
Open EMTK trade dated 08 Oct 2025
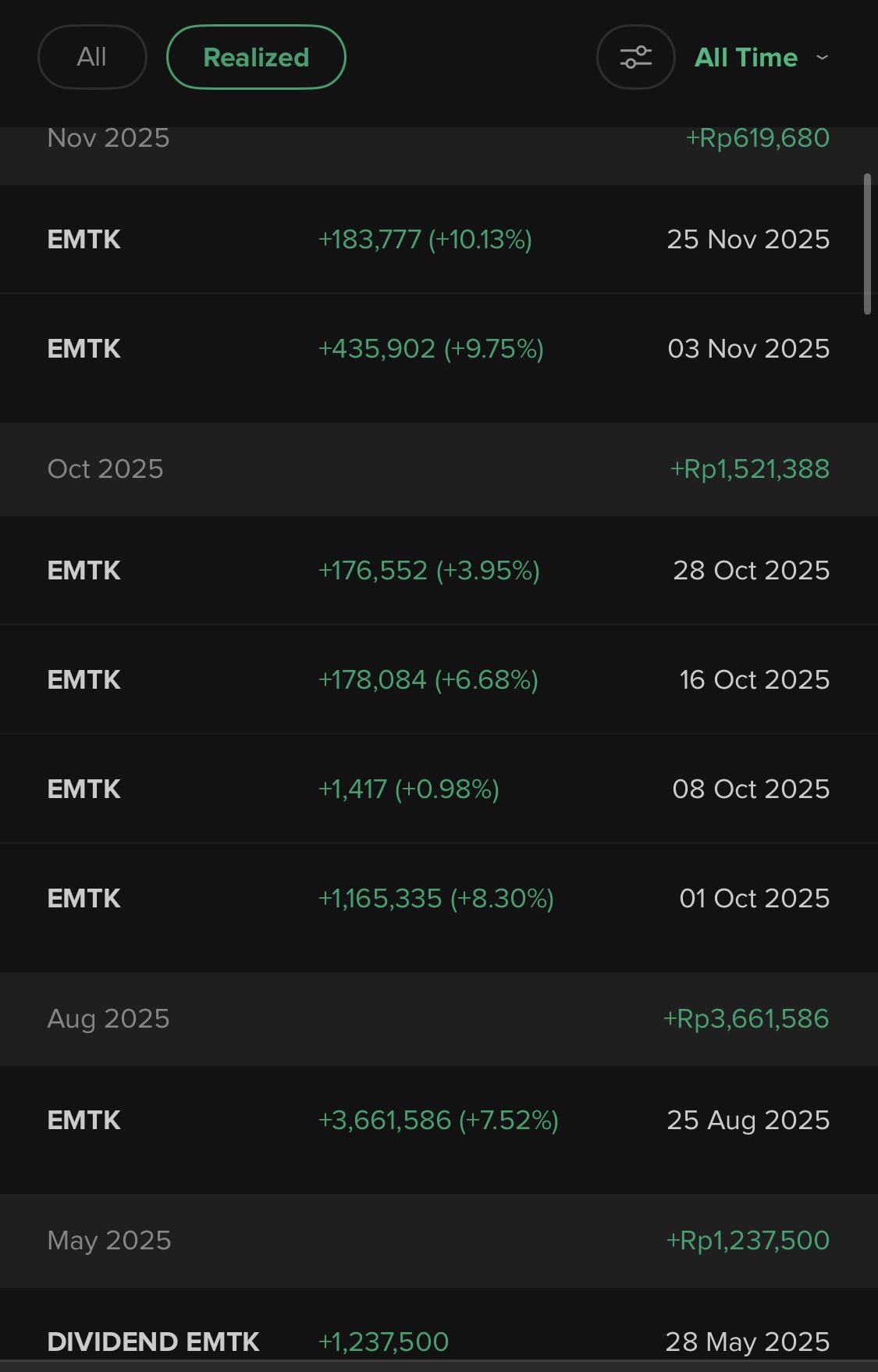click(x=438, y=789)
